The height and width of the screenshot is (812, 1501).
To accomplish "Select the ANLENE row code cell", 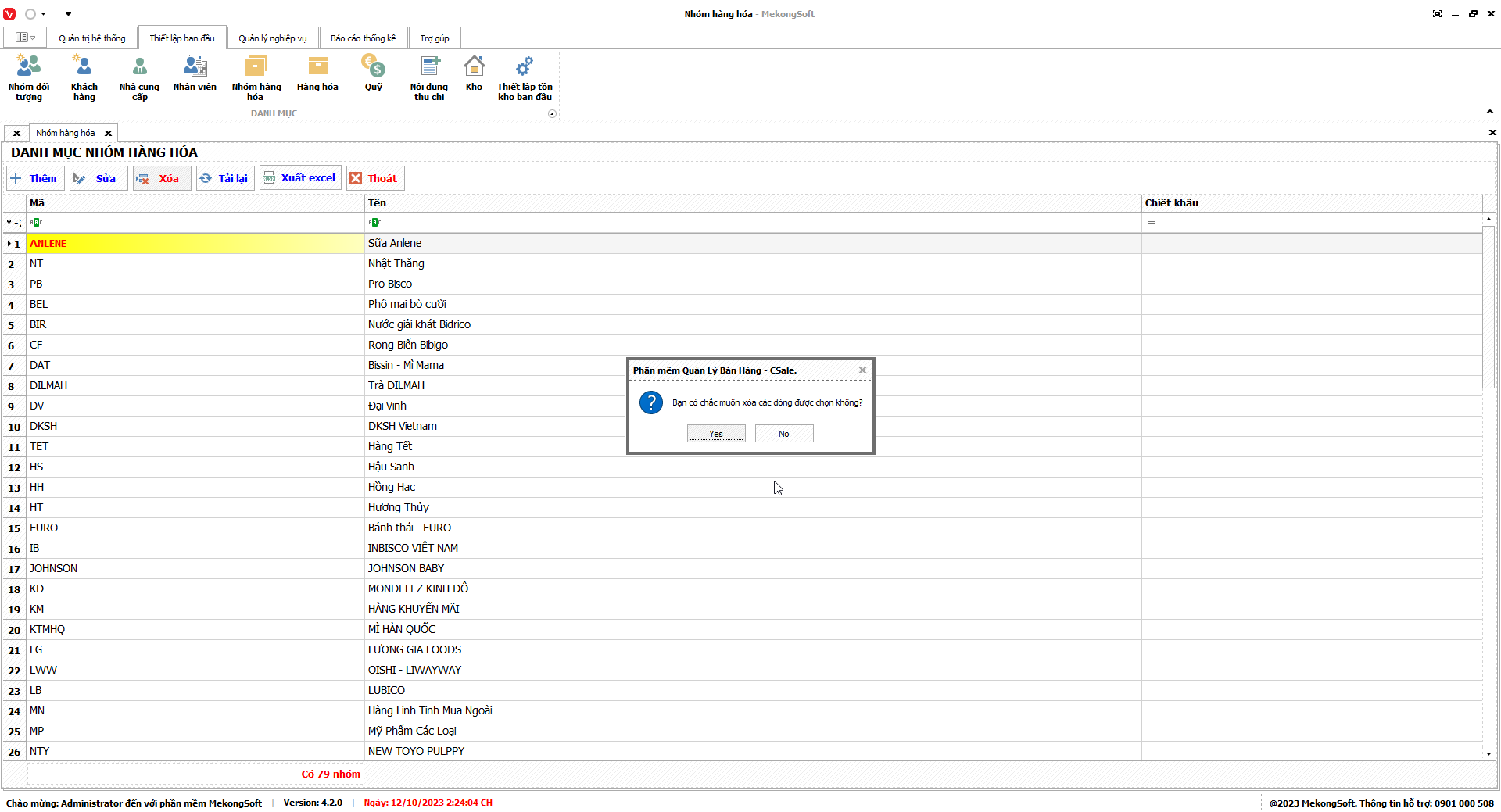I will tap(195, 244).
